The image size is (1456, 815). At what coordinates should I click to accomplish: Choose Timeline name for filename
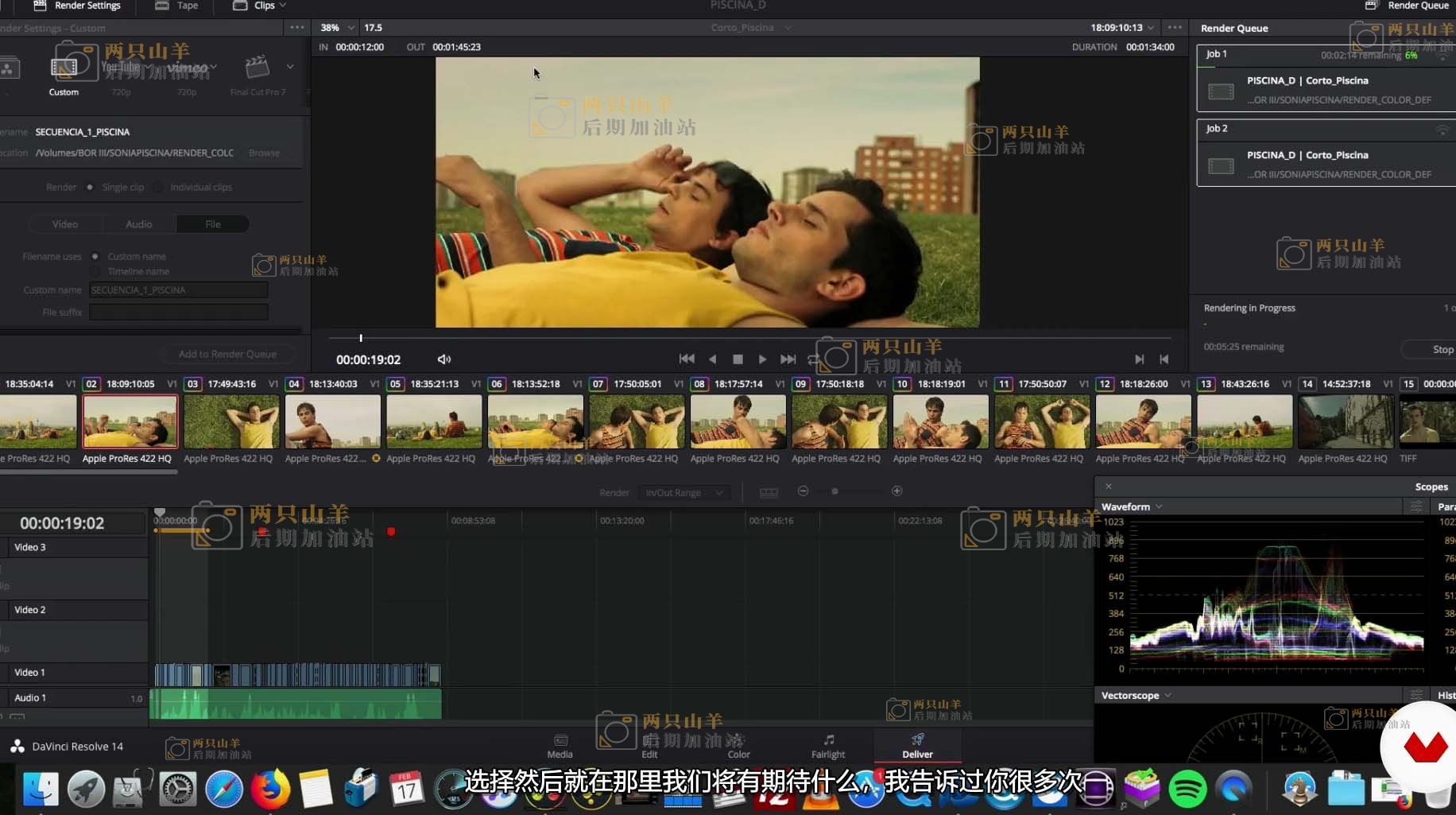click(x=95, y=272)
